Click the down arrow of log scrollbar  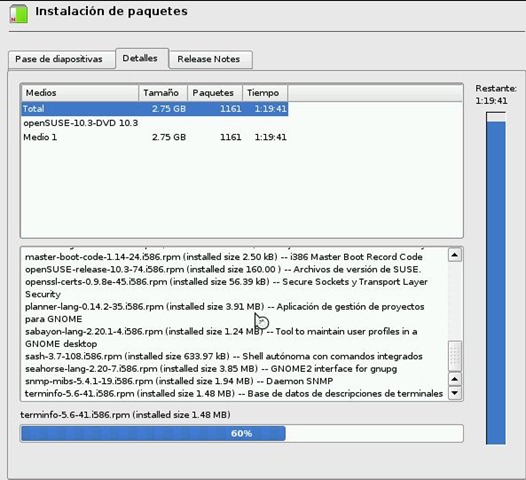tap(455, 393)
